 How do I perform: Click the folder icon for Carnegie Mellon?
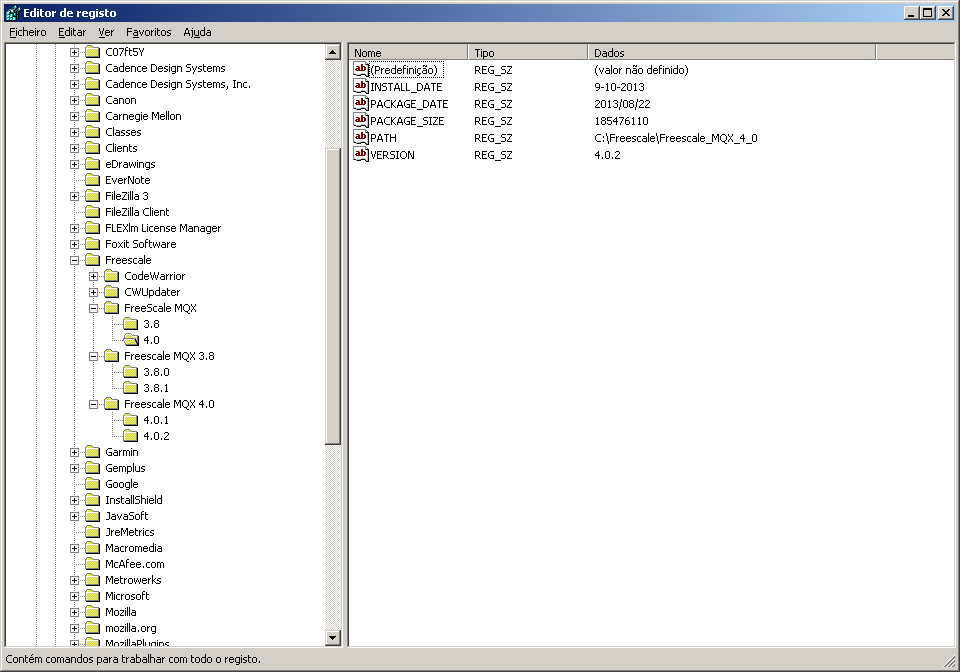tap(92, 116)
